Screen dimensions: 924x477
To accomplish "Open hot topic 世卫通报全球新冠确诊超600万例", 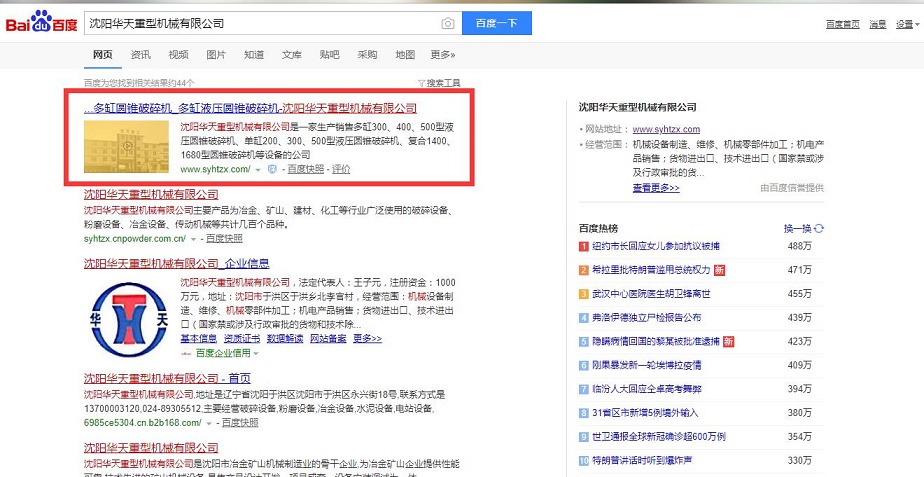I will (x=658, y=436).
